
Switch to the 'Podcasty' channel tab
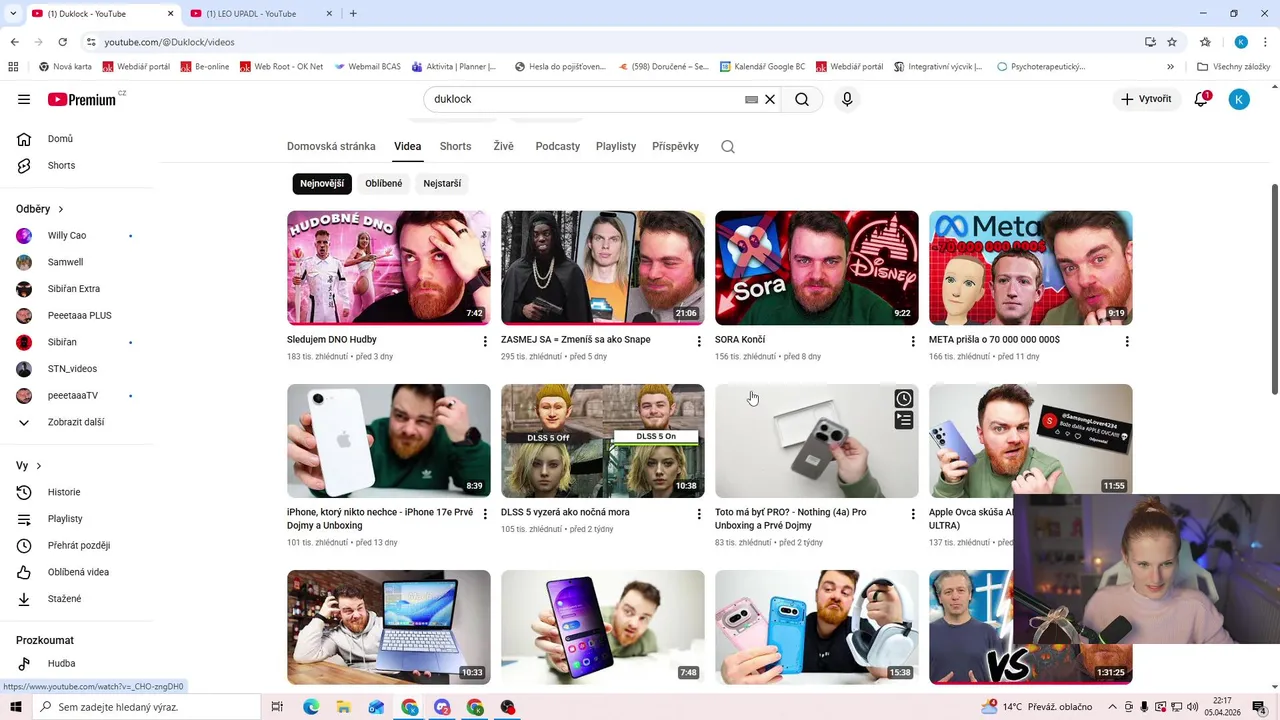pyautogui.click(x=558, y=146)
